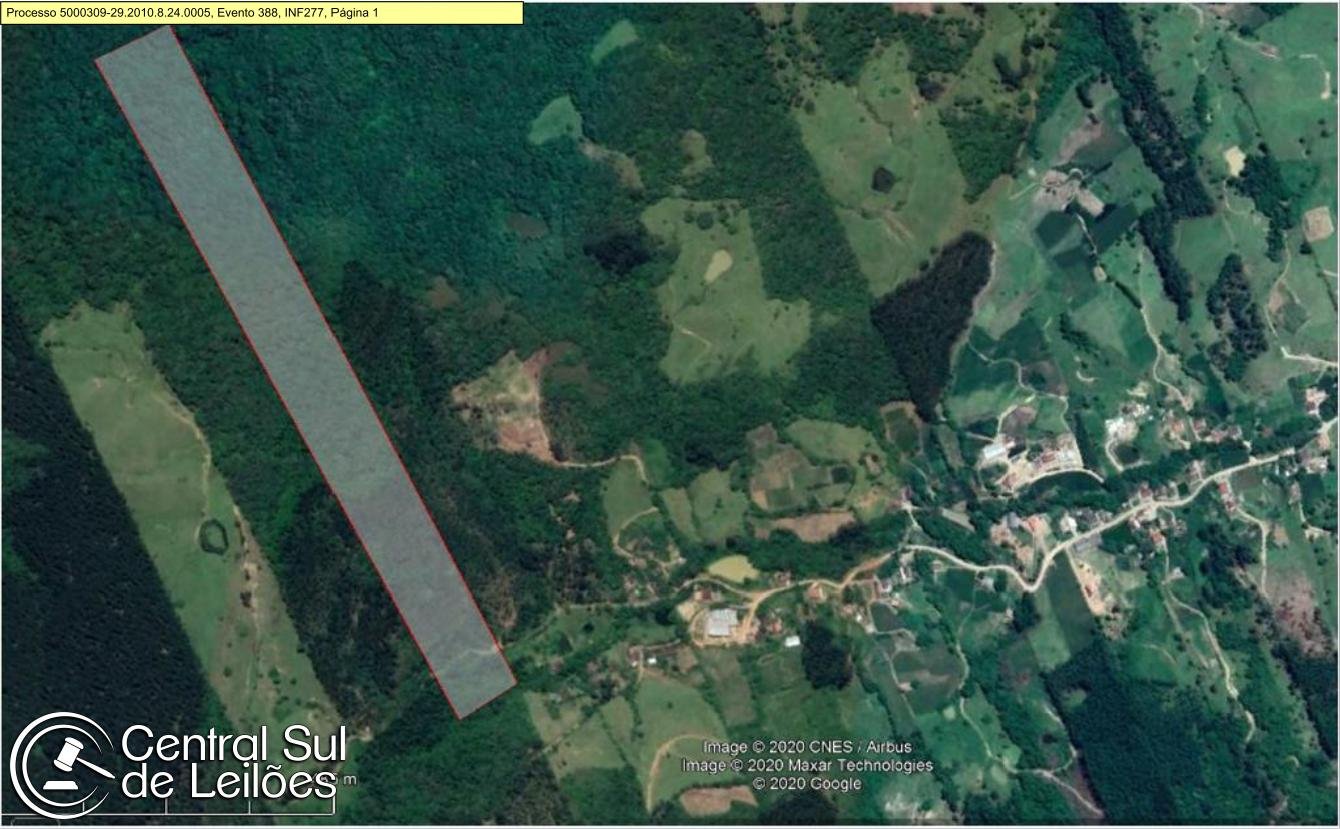The width and height of the screenshot is (1340, 829).
Task: Click the gavel logo icon
Action: (62, 765)
